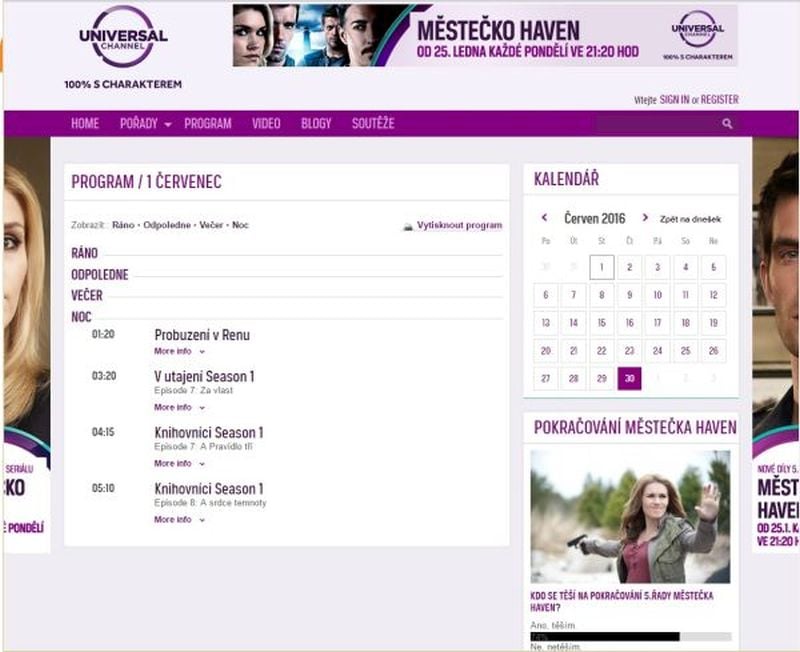Open the BLOGY menu item
This screenshot has height=652, width=800.
click(x=316, y=123)
